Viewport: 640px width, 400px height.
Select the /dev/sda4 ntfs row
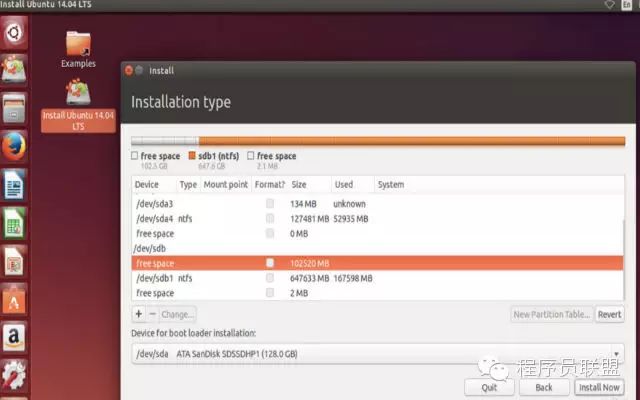[378, 218]
